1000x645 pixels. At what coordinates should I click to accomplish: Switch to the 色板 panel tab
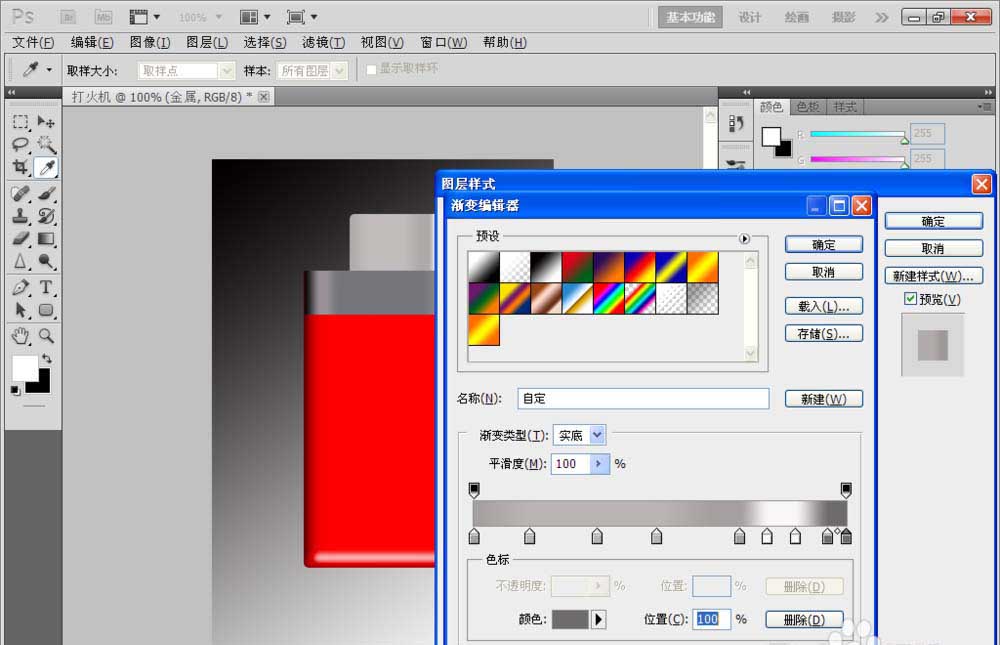(808, 106)
